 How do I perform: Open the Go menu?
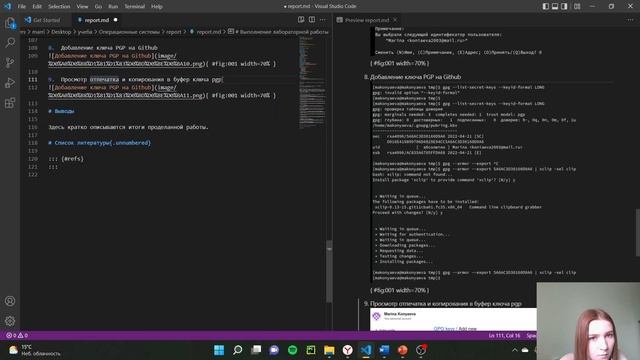point(98,7)
